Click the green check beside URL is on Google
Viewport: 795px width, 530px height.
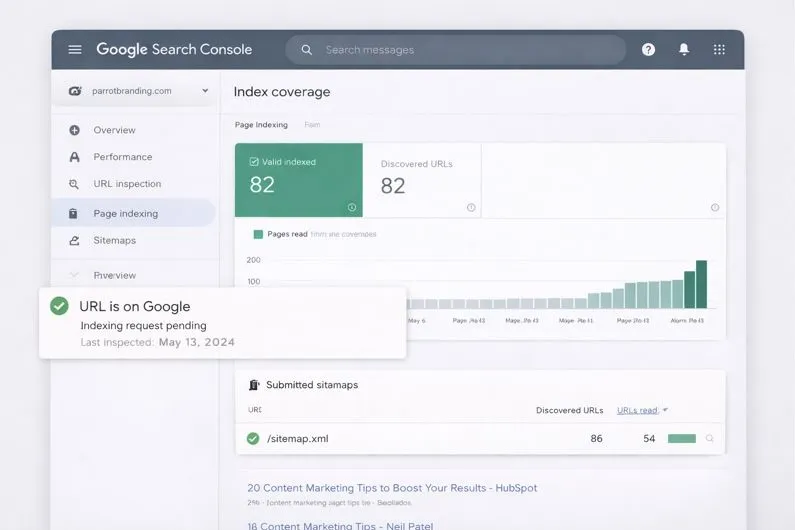coord(59,306)
